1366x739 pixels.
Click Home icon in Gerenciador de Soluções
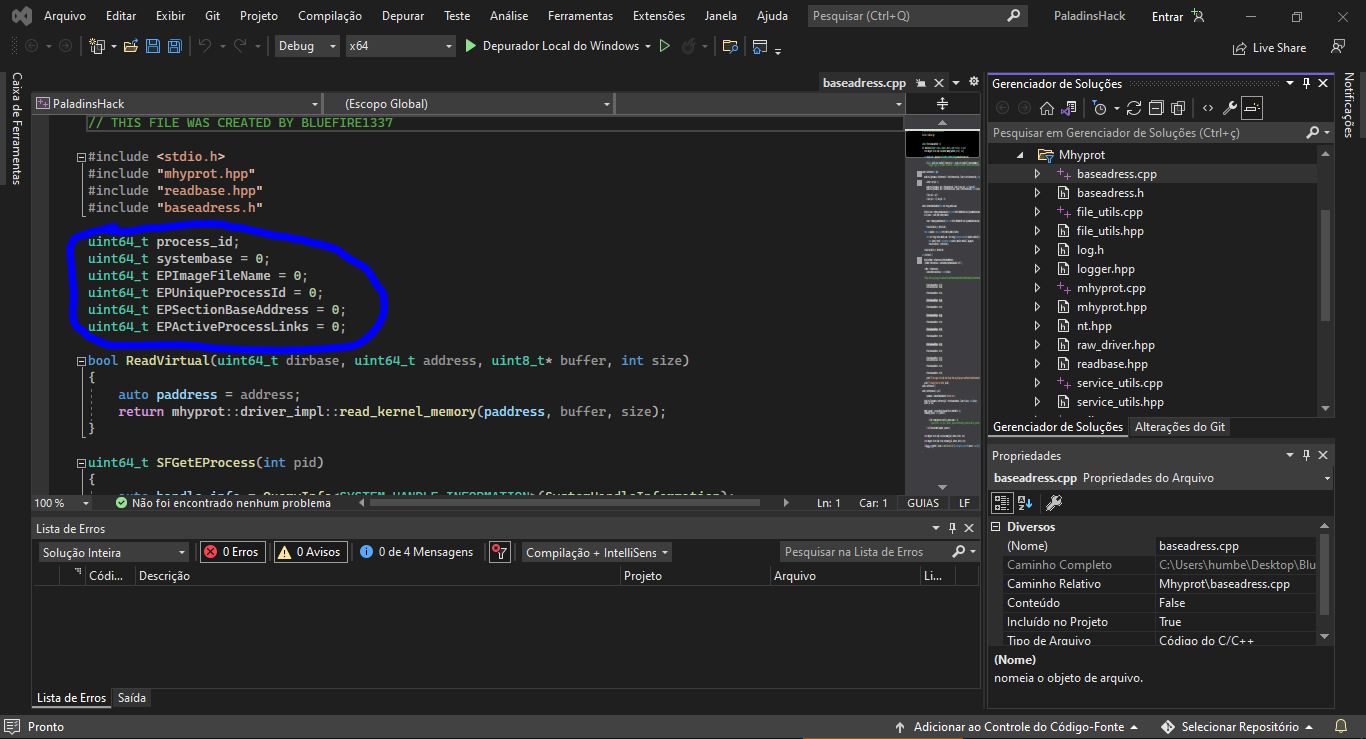[1046, 108]
